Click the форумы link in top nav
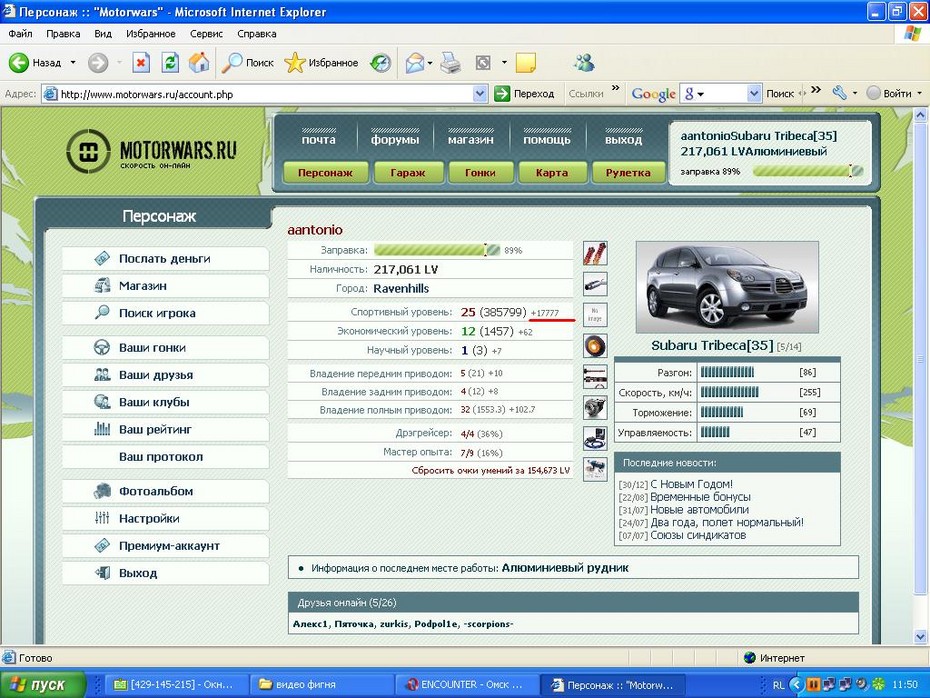 click(x=395, y=140)
